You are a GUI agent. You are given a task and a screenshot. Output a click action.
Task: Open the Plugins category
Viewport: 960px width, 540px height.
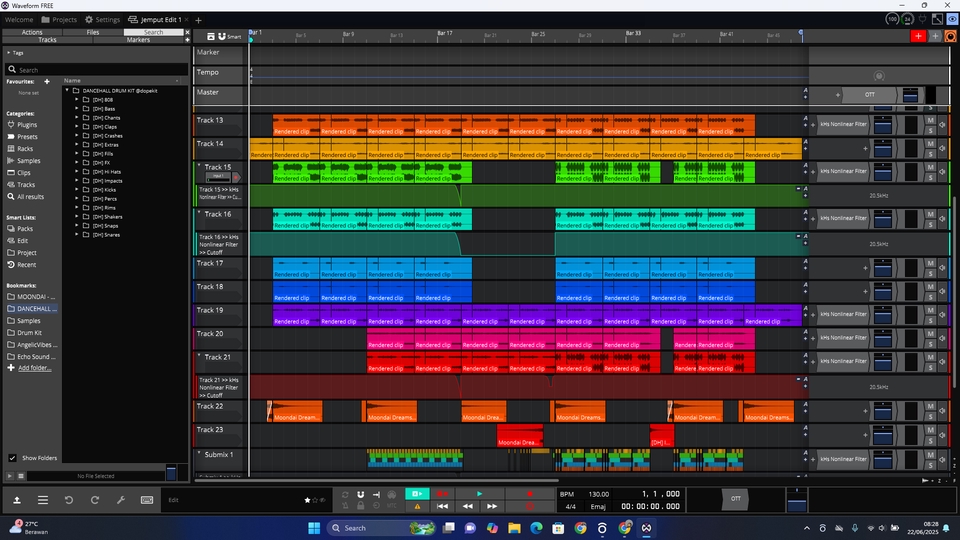coord(27,125)
